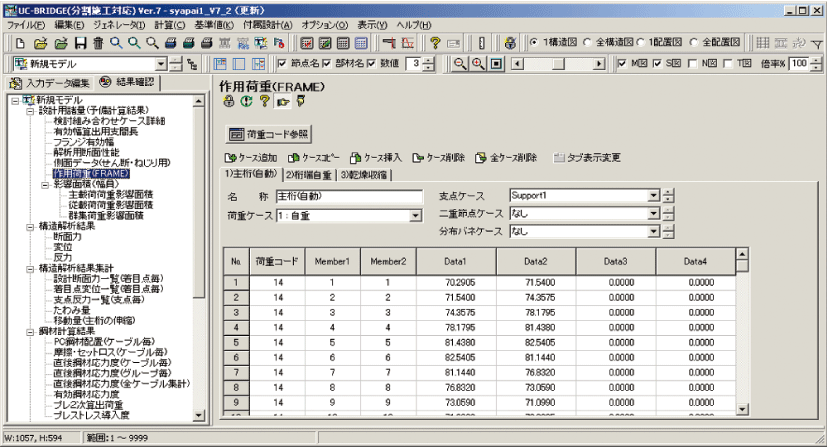Click the ケース挿入 button
827x448 pixels.
coord(376,158)
